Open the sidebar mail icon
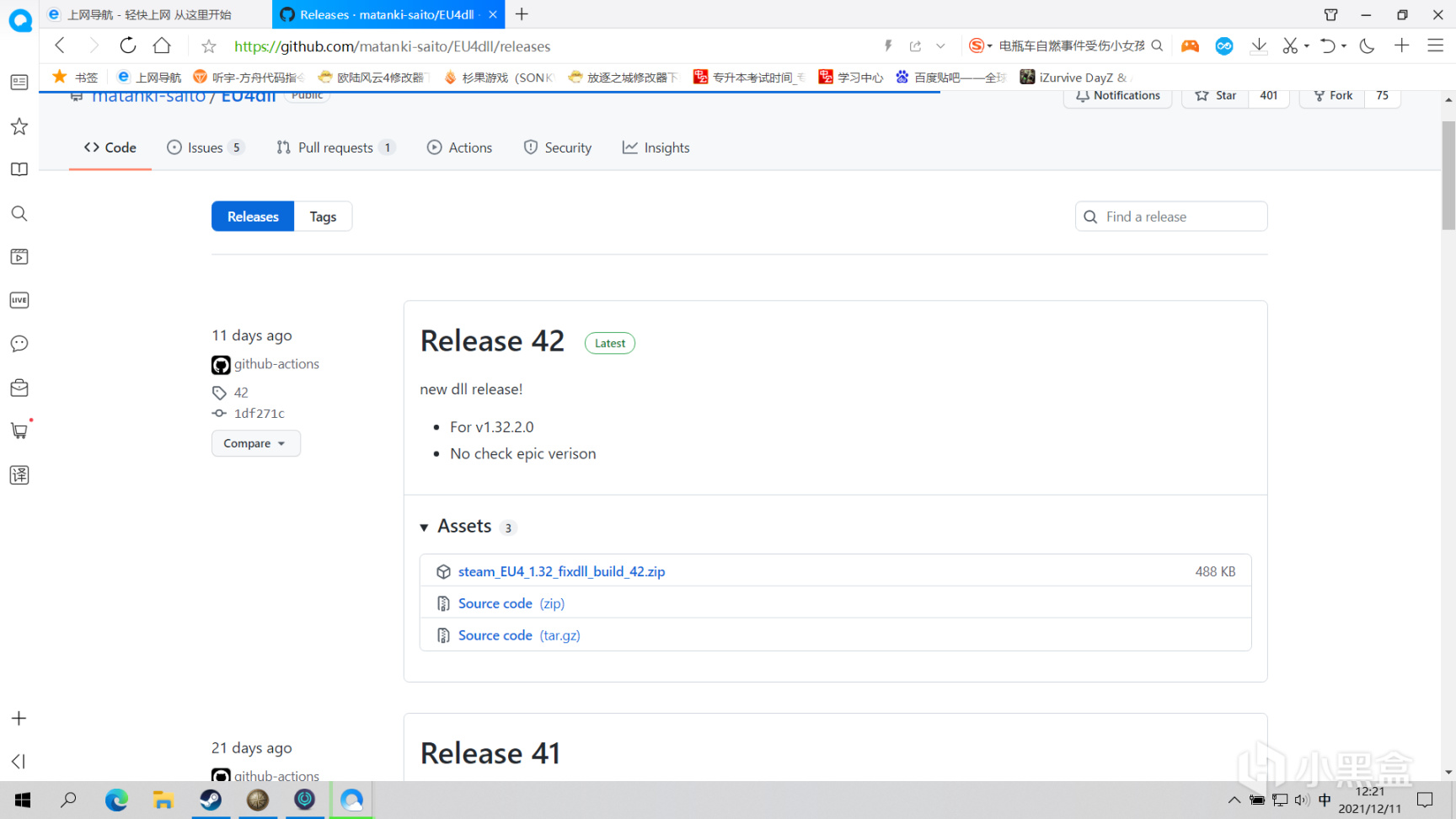Image resolution: width=1456 pixels, height=819 pixels. pos(19,388)
